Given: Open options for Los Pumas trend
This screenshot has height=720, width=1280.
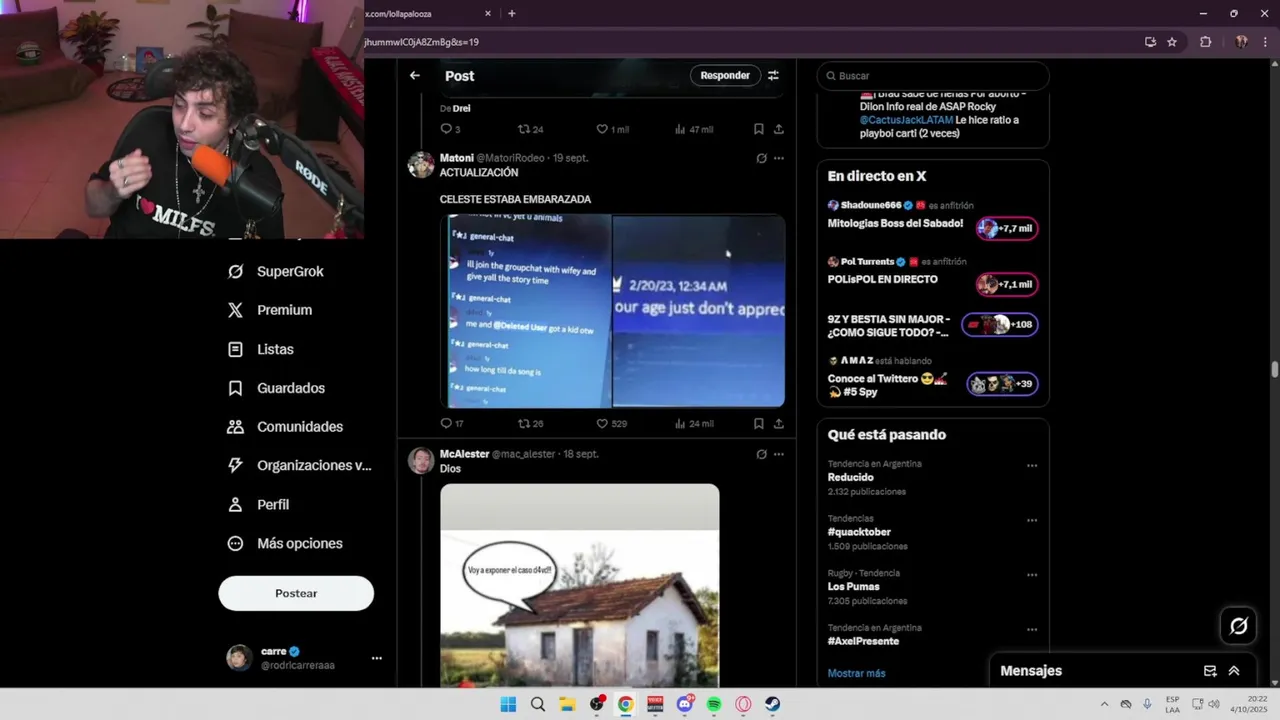Looking at the screenshot, I should point(1032,576).
